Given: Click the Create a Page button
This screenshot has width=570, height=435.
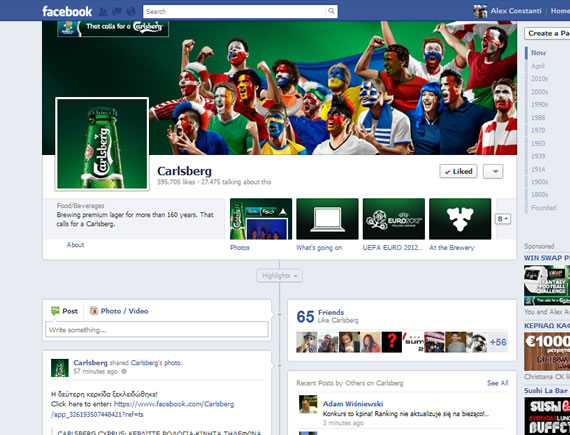Looking at the screenshot, I should (547, 33).
